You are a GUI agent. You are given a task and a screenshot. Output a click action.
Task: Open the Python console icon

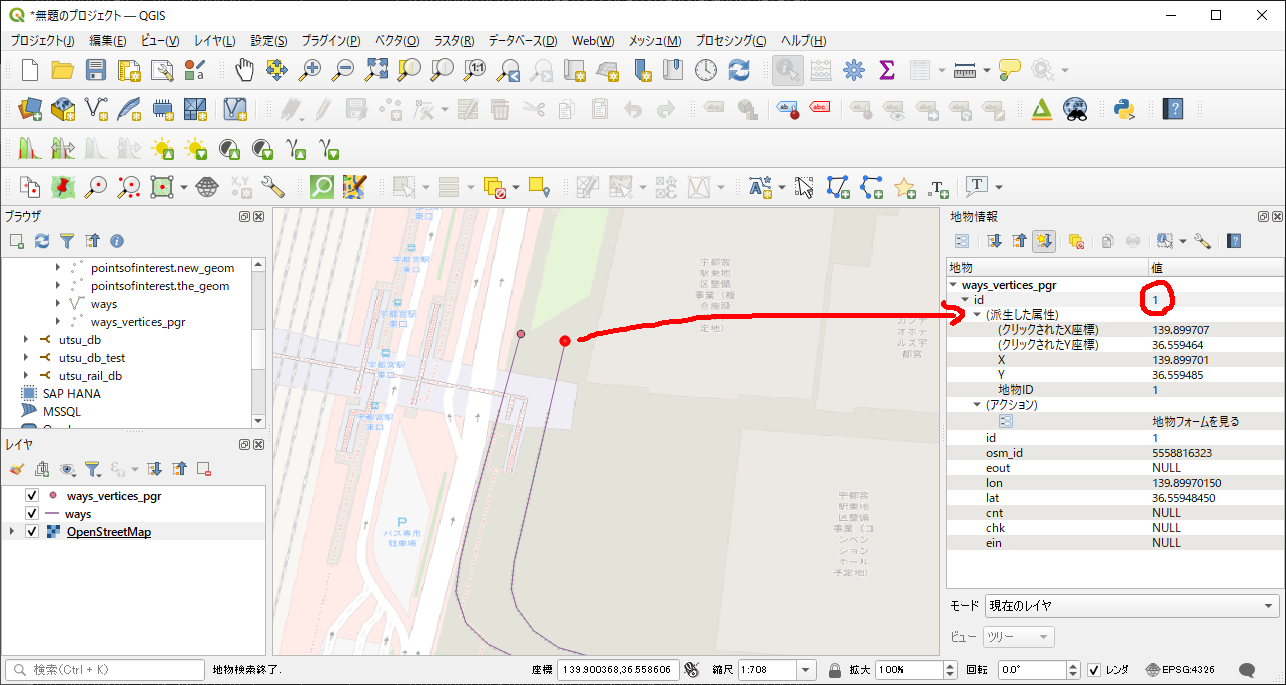point(1128,108)
